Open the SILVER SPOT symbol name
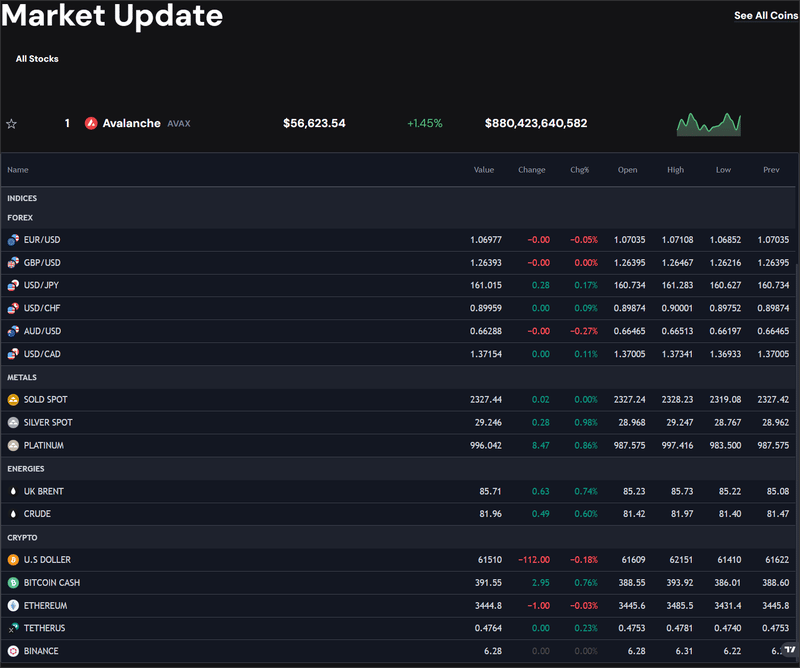The image size is (800, 668). point(48,423)
